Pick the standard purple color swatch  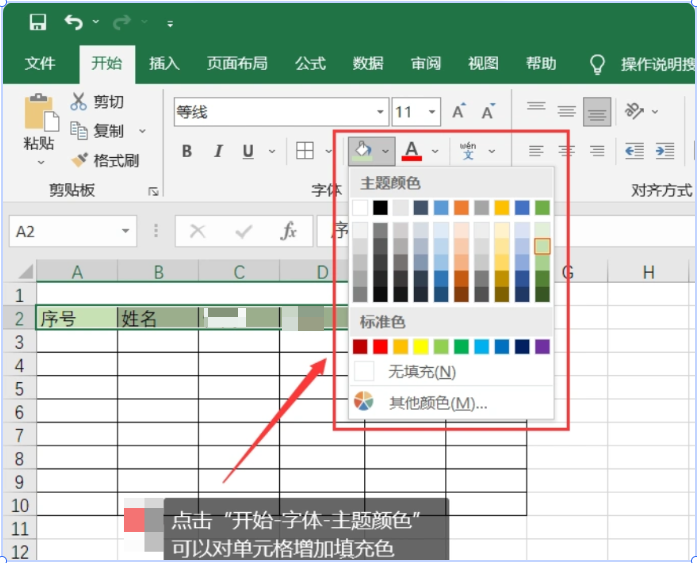click(542, 347)
